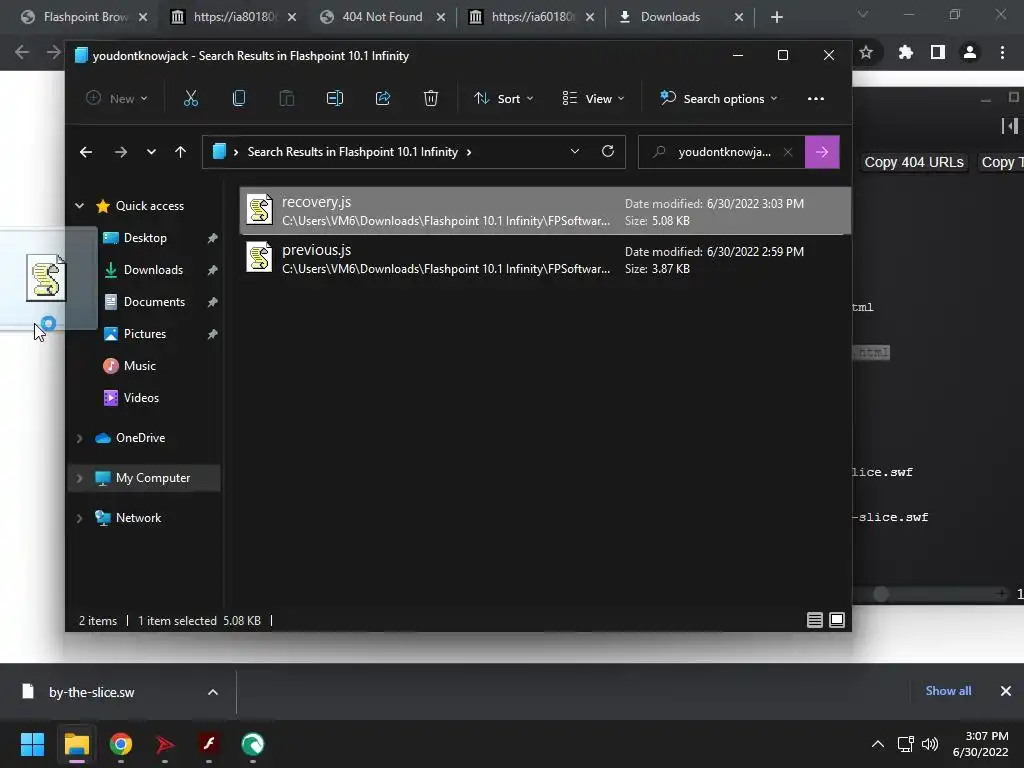The width and height of the screenshot is (1024, 768).
Task: Select Downloads in Quick access
Action: [153, 270]
